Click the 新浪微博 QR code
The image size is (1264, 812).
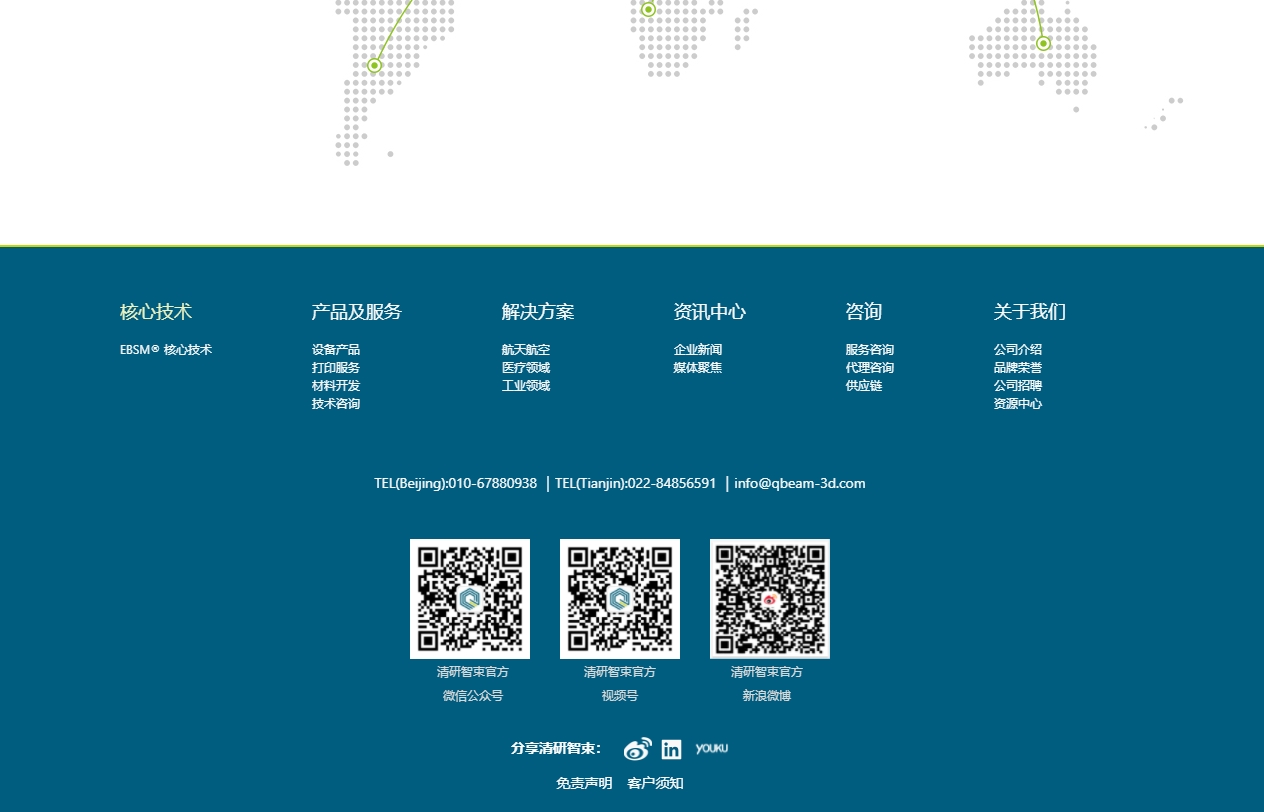[769, 598]
